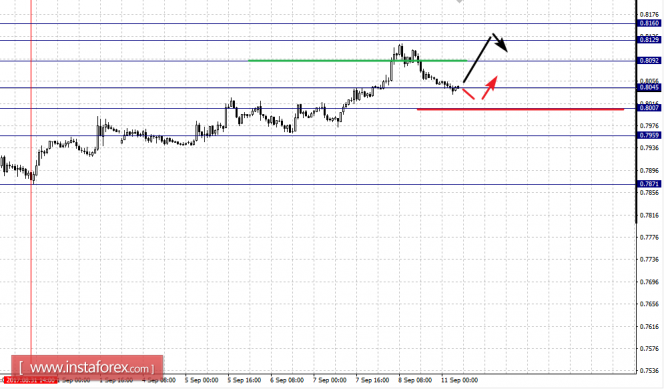This screenshot has width=664, height=389.
Task: Select the red horizontal support line
Action: [x=520, y=109]
